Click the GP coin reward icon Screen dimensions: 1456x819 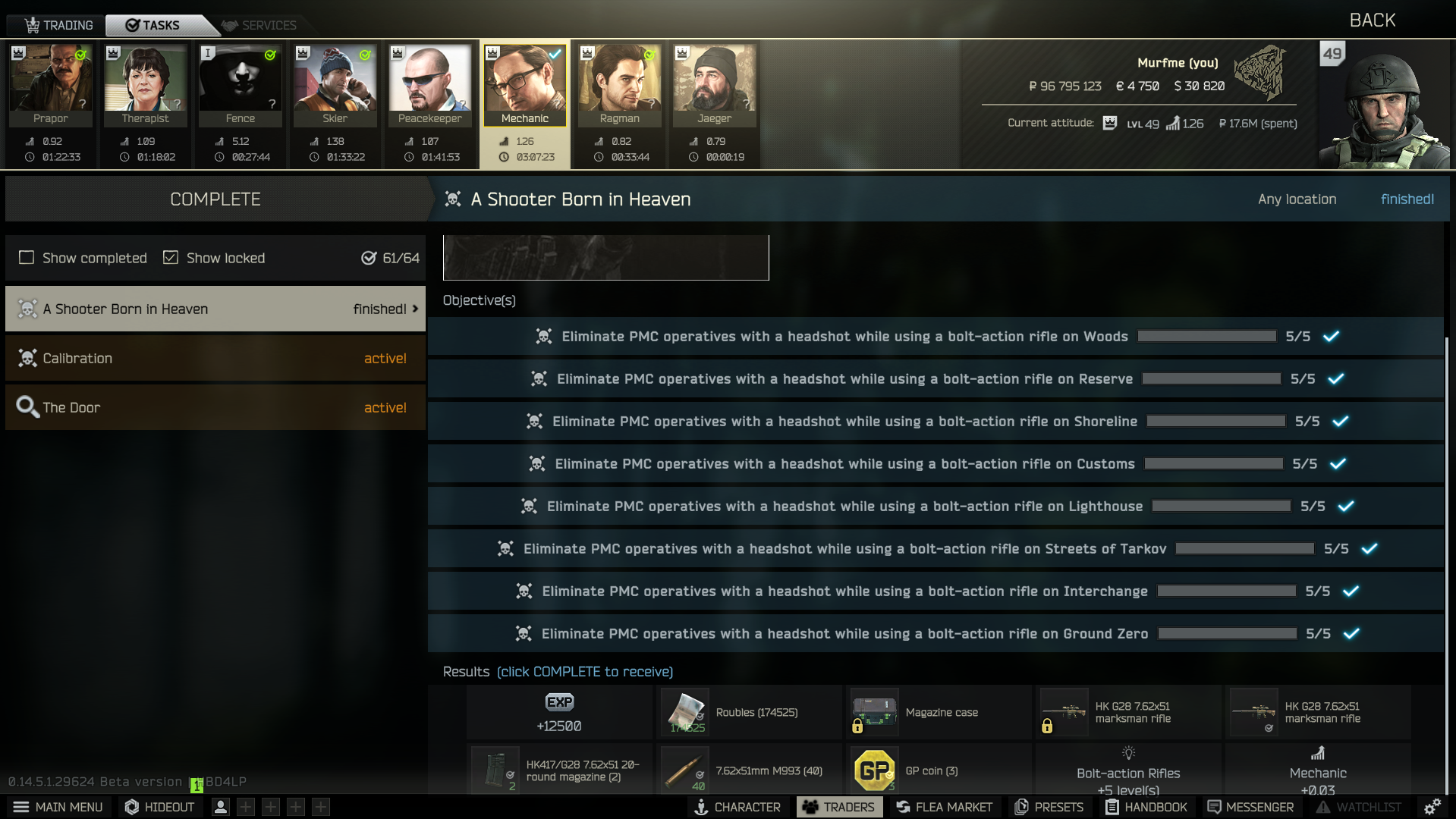tap(874, 770)
